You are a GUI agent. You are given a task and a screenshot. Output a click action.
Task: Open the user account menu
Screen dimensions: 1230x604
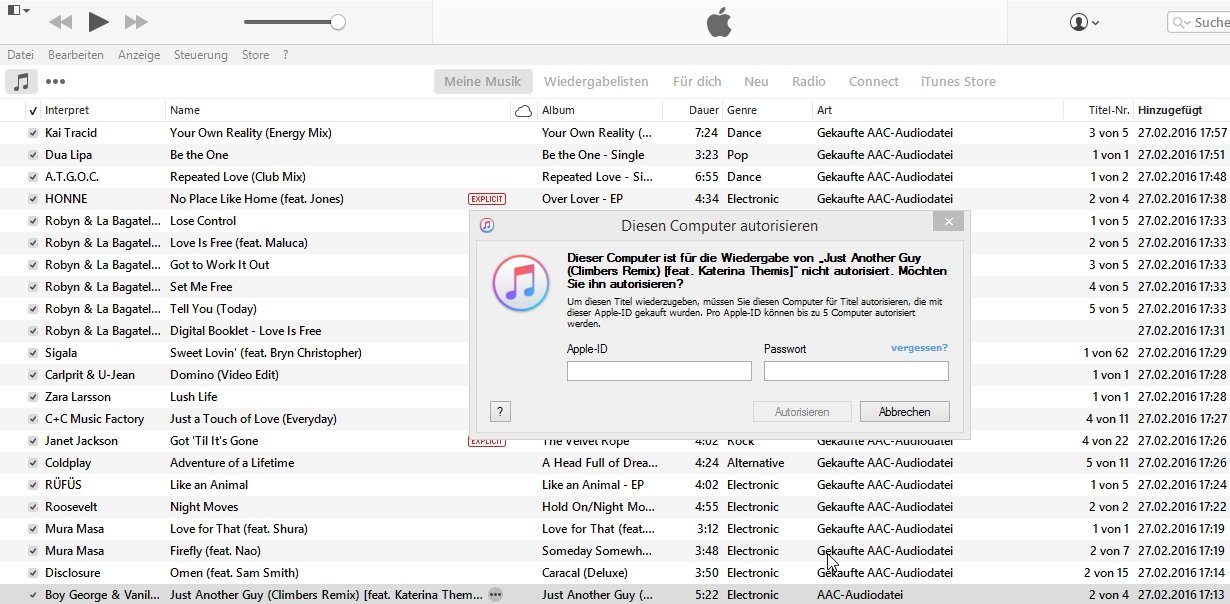coord(1084,22)
